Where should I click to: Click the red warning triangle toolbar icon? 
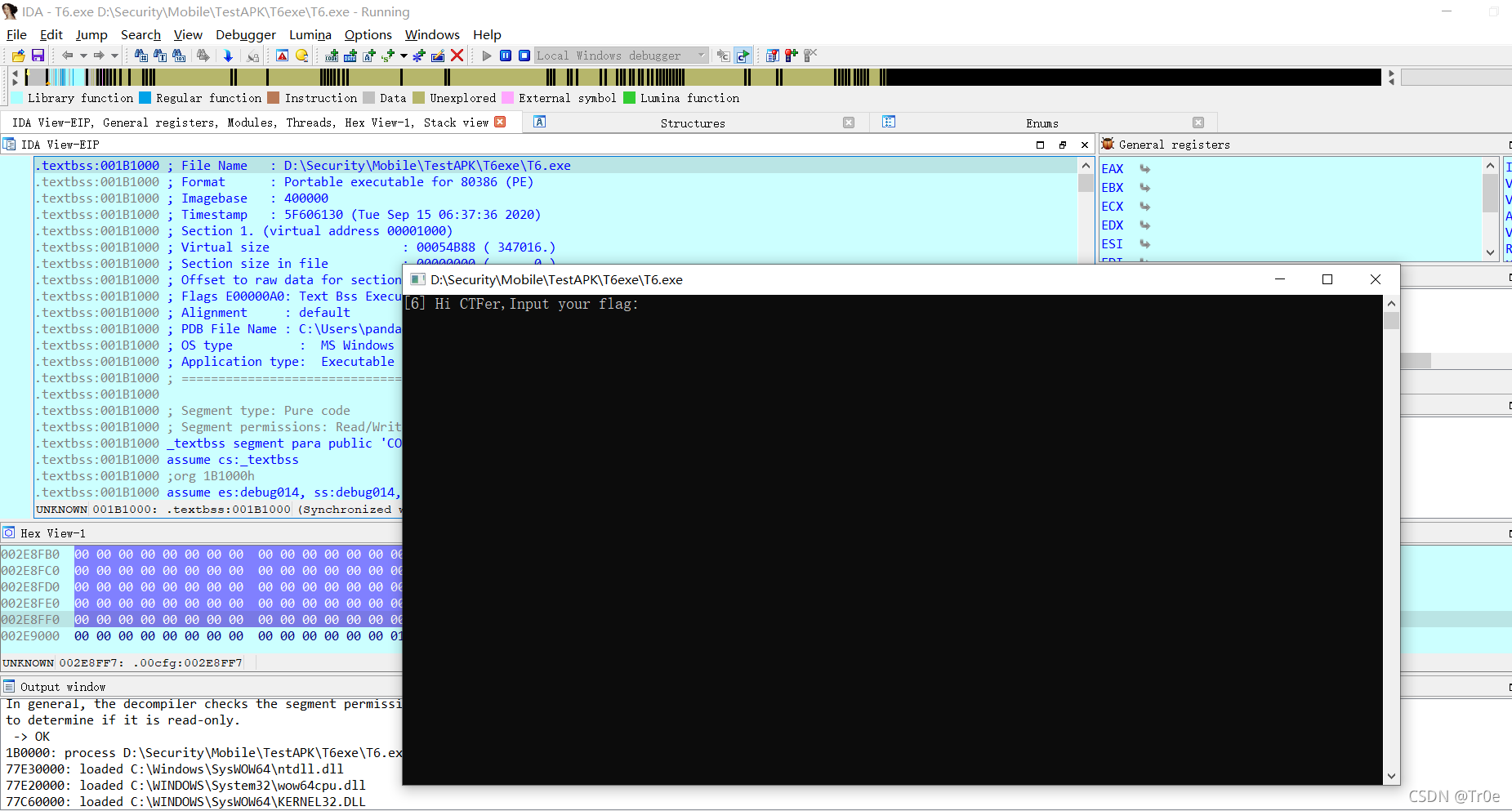[282, 56]
